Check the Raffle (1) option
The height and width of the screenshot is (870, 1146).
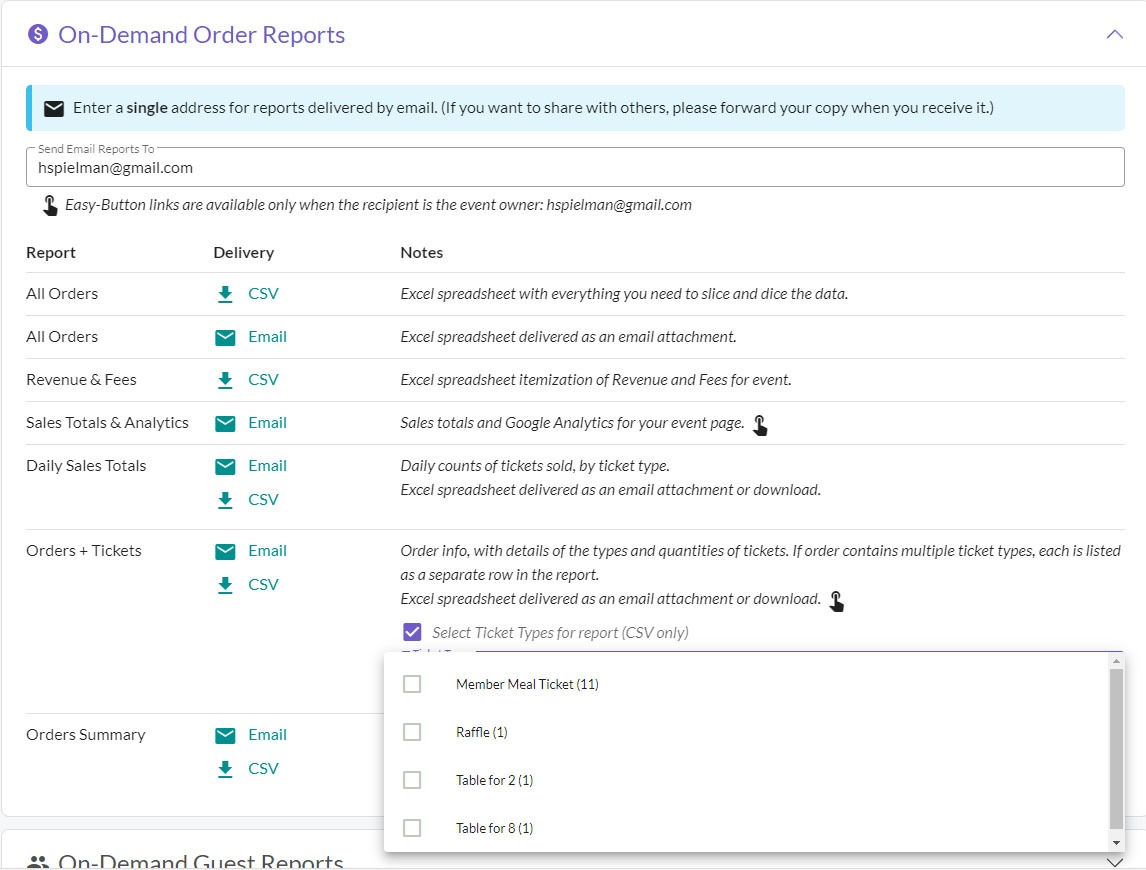tap(412, 732)
